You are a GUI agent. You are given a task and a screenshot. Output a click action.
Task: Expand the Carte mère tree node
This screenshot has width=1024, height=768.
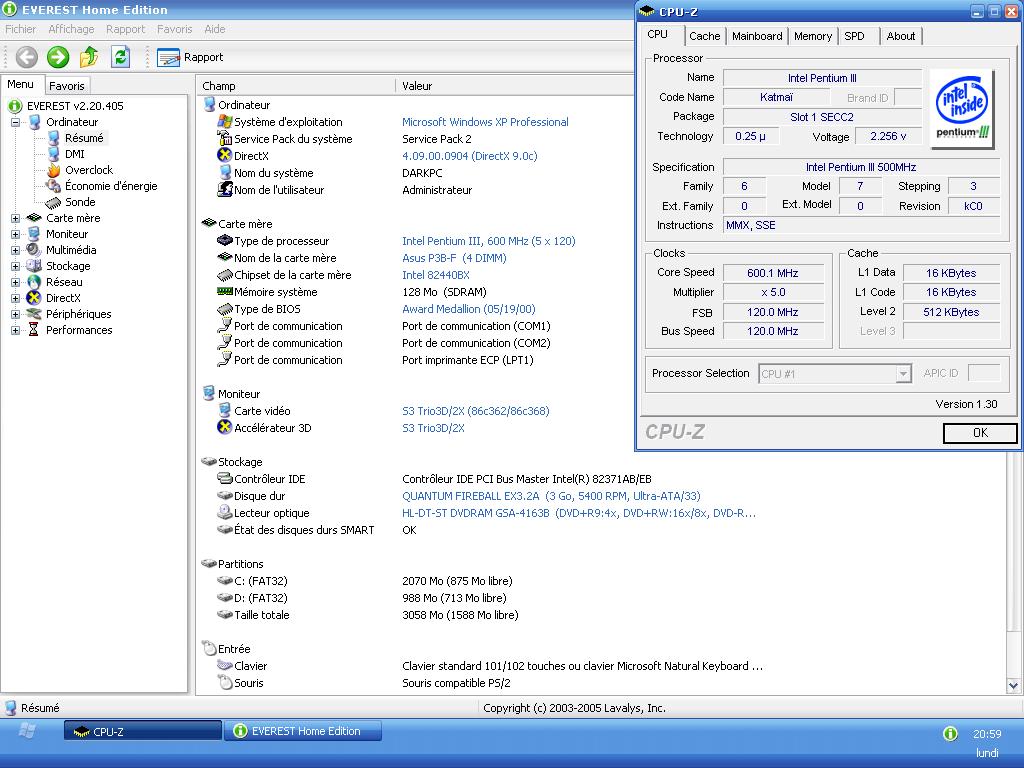click(16, 218)
